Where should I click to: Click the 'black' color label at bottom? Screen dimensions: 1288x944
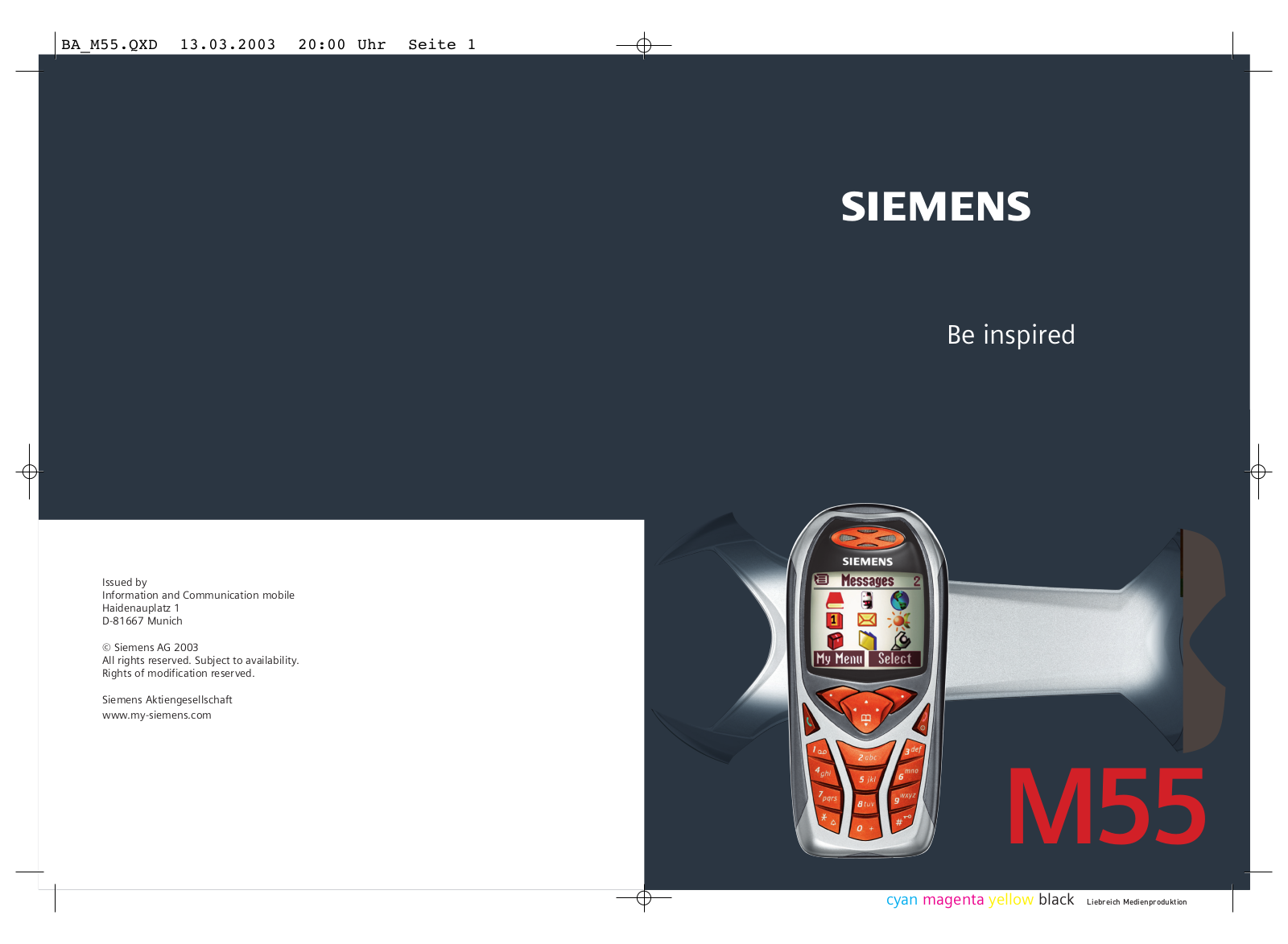1056,899
